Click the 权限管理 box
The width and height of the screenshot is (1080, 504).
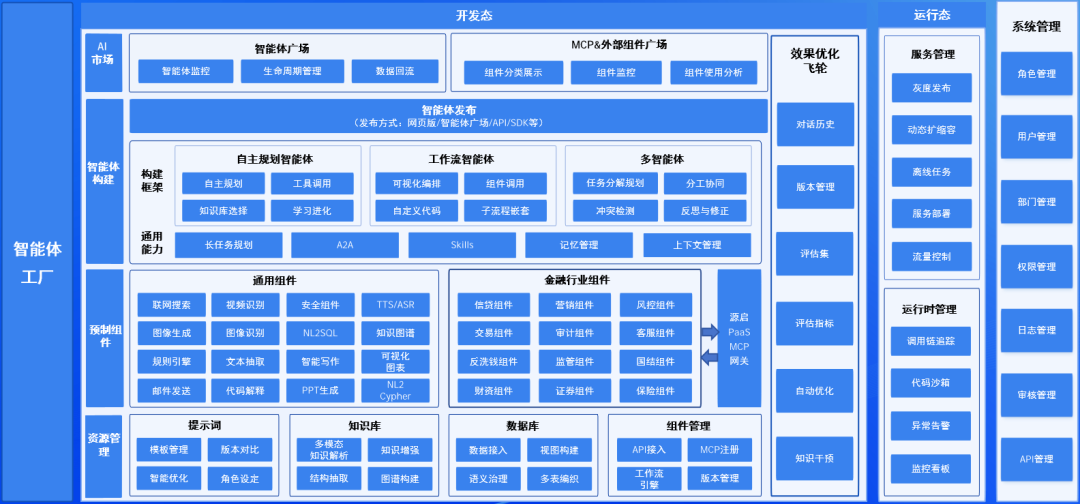coord(1037,266)
